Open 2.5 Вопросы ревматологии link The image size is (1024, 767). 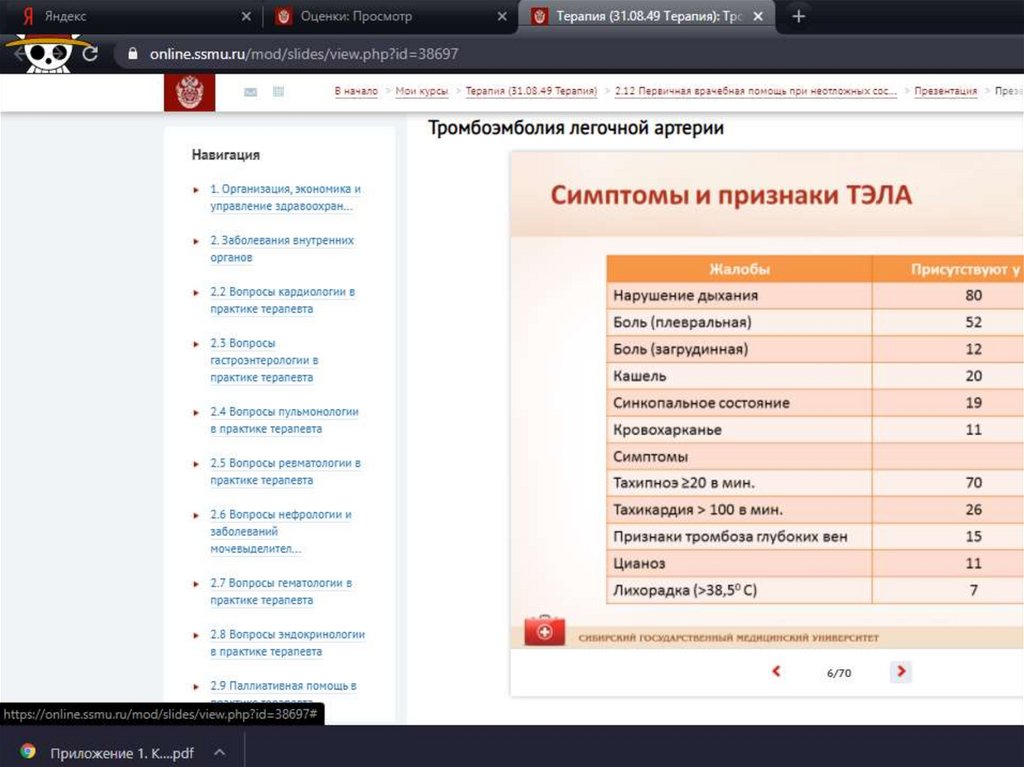285,471
